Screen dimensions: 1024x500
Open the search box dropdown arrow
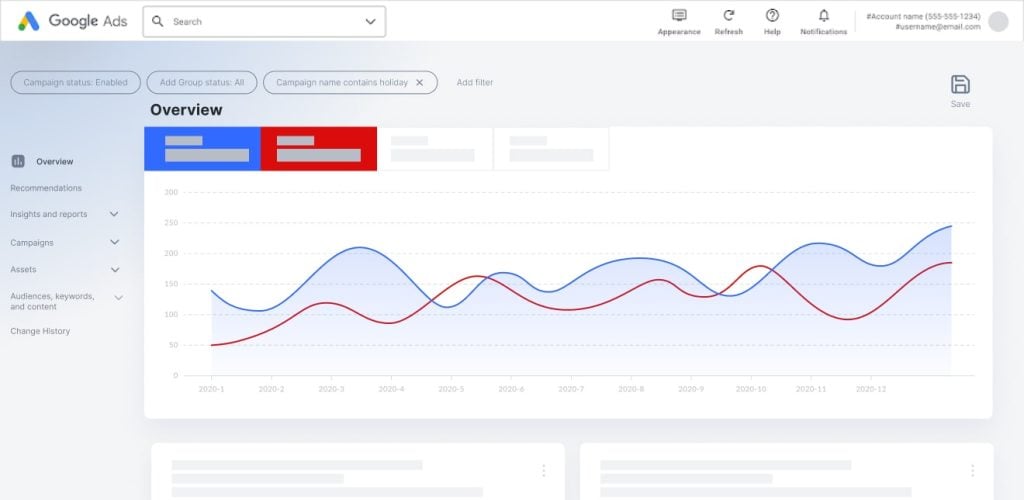(x=370, y=22)
